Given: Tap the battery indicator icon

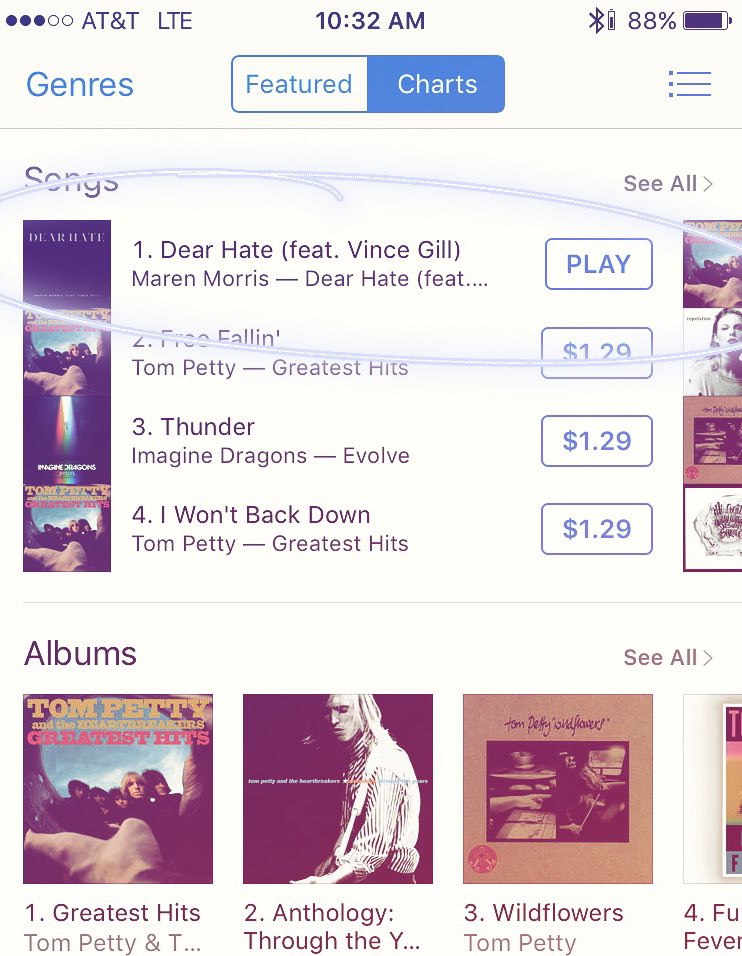Looking at the screenshot, I should (707, 21).
